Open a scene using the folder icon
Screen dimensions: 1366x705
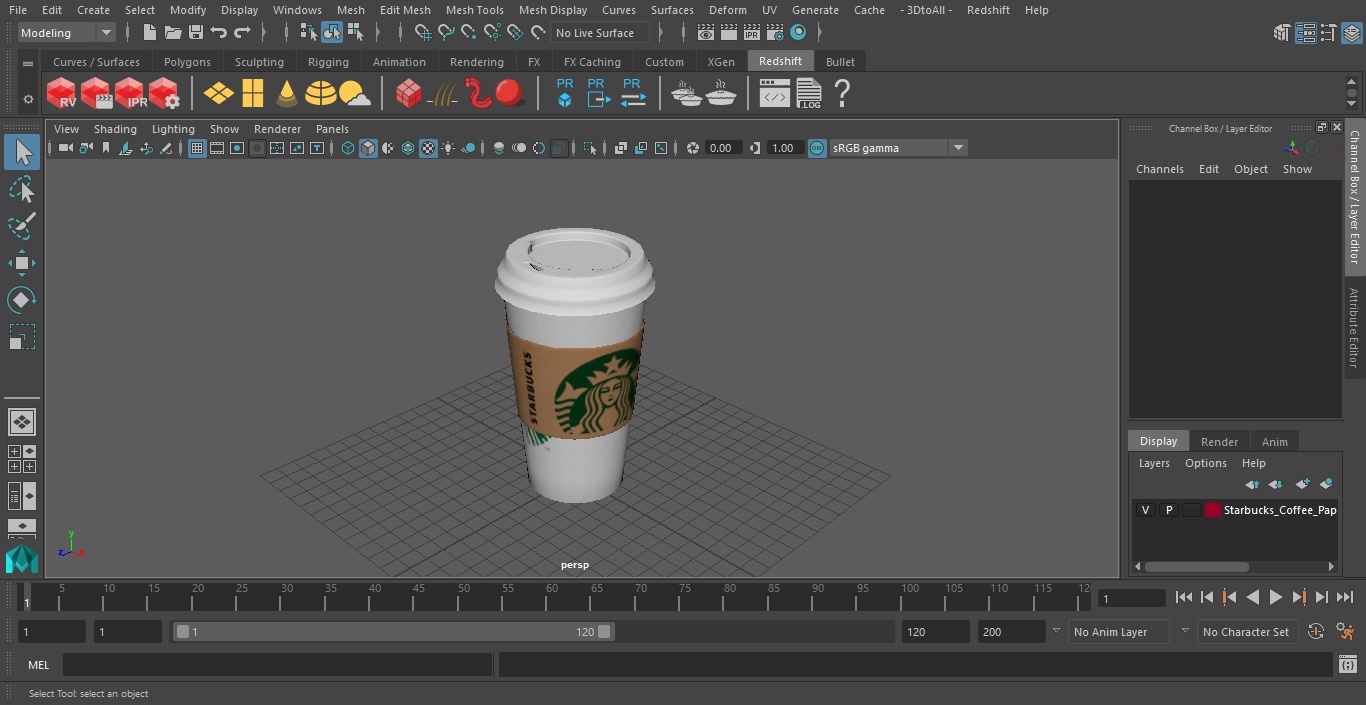click(173, 33)
